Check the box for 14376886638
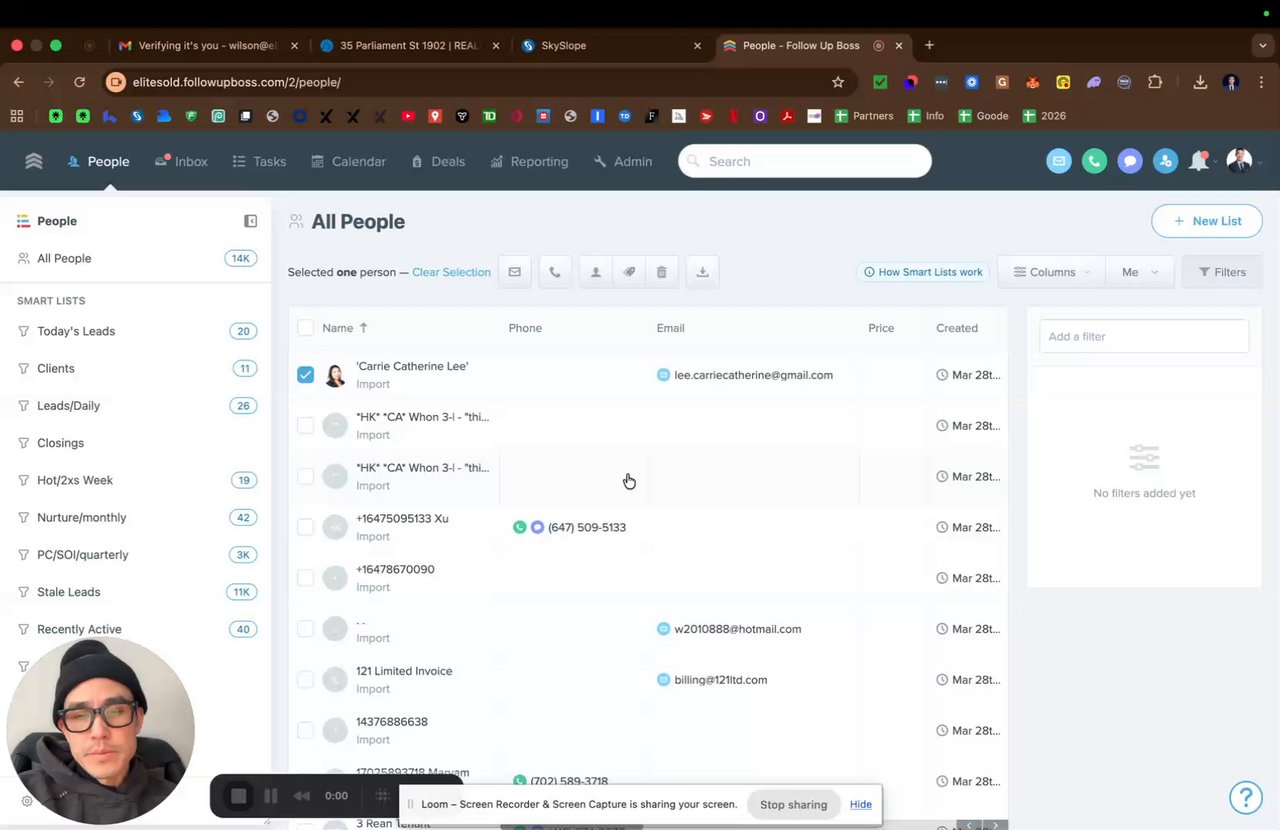The width and height of the screenshot is (1280, 830). (x=305, y=731)
